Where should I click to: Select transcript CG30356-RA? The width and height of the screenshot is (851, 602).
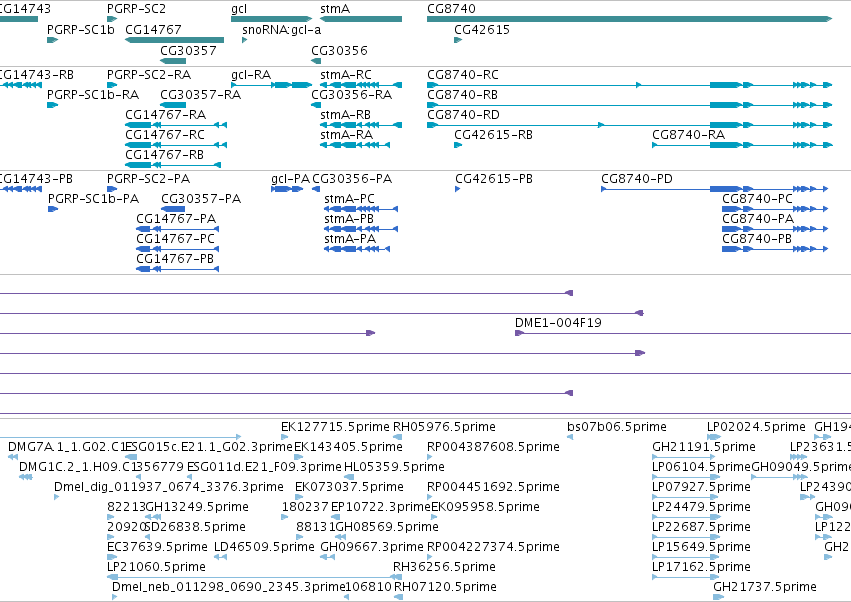point(316,105)
